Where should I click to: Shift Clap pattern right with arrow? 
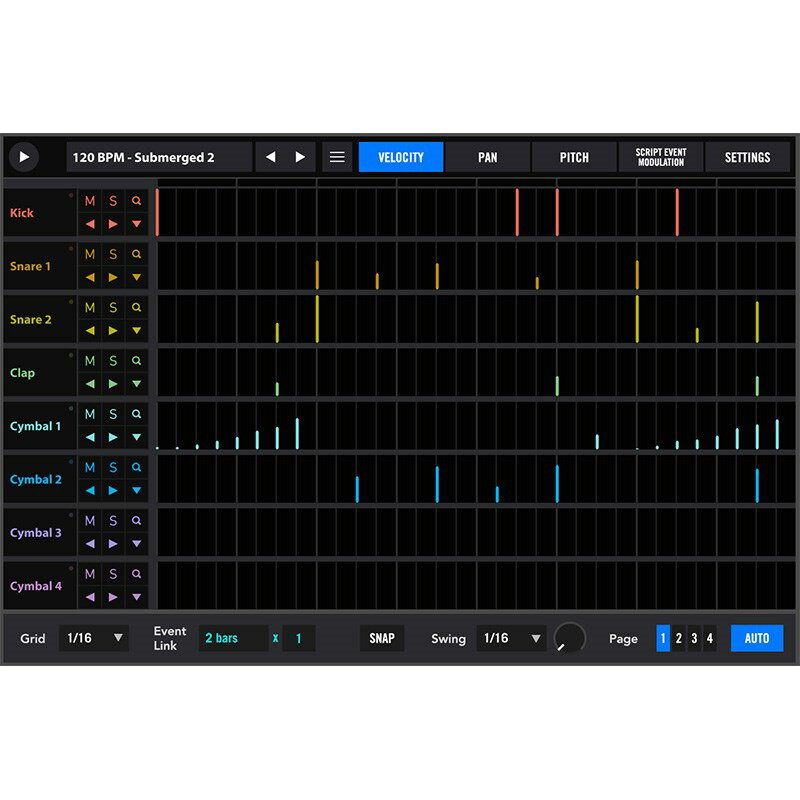[x=113, y=384]
